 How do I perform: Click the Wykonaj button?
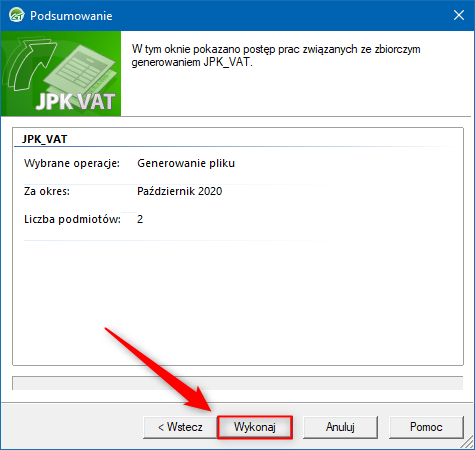tap(255, 427)
